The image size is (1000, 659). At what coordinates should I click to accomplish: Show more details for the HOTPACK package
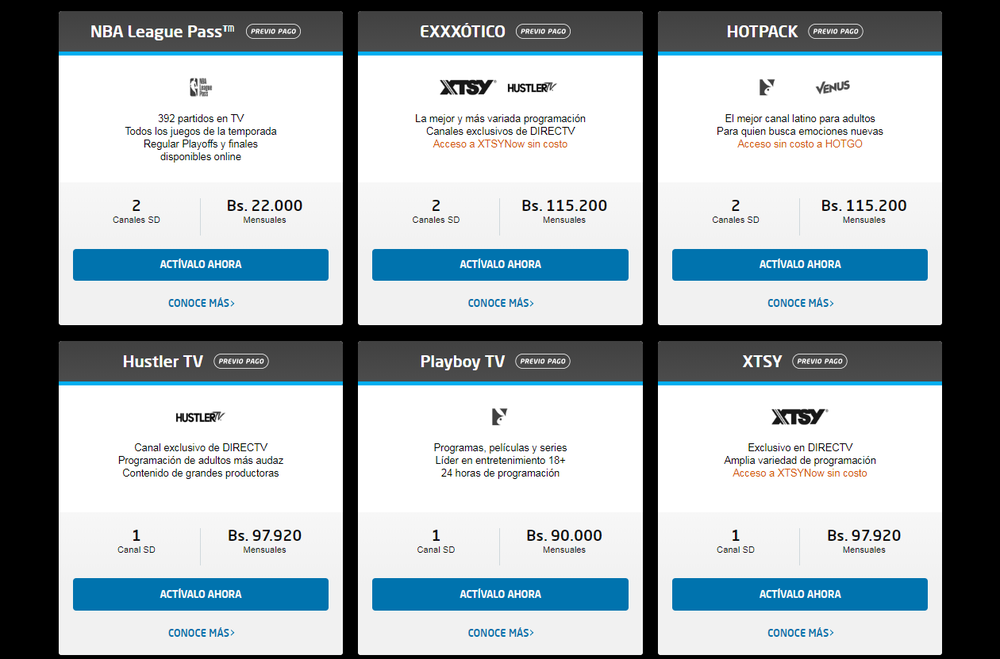[x=801, y=303]
